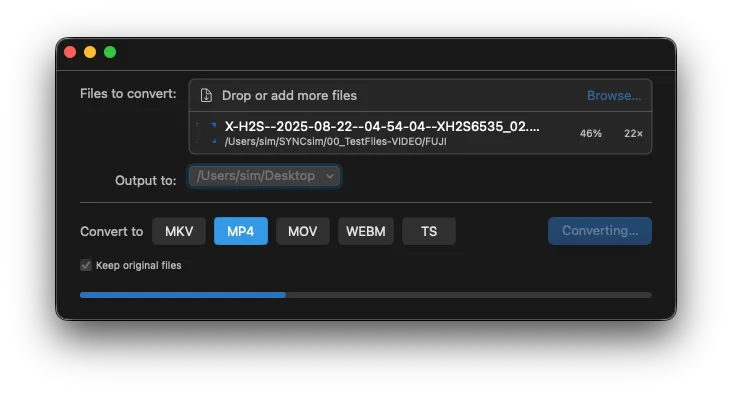
Task: Select MKV output format
Action: click(x=179, y=231)
